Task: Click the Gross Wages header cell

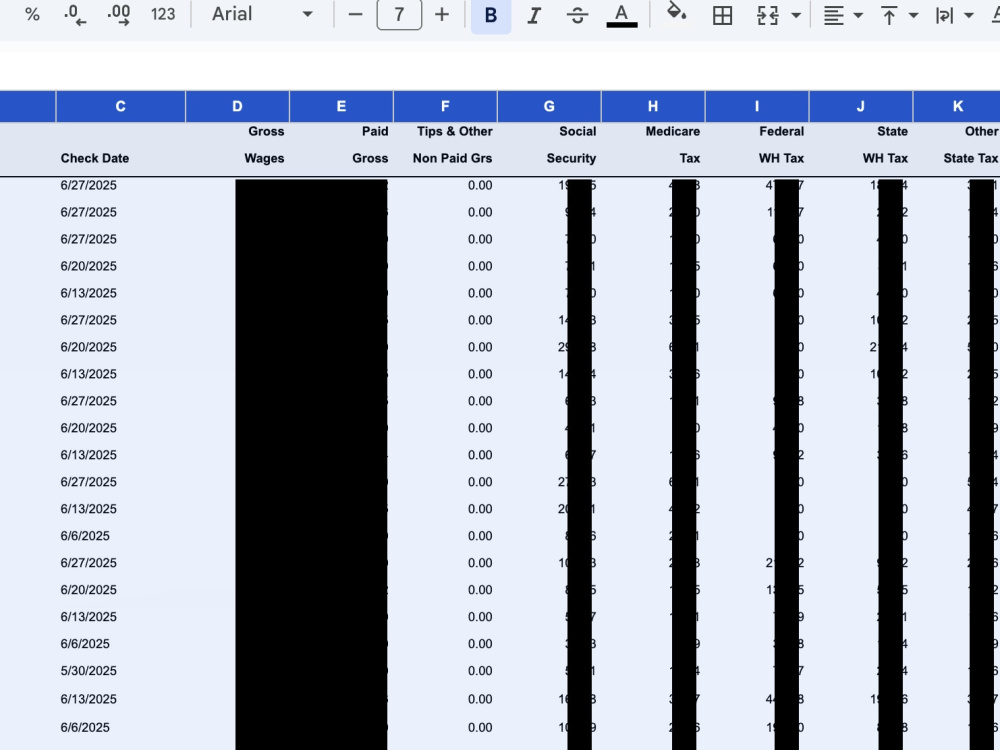Action: 237,149
